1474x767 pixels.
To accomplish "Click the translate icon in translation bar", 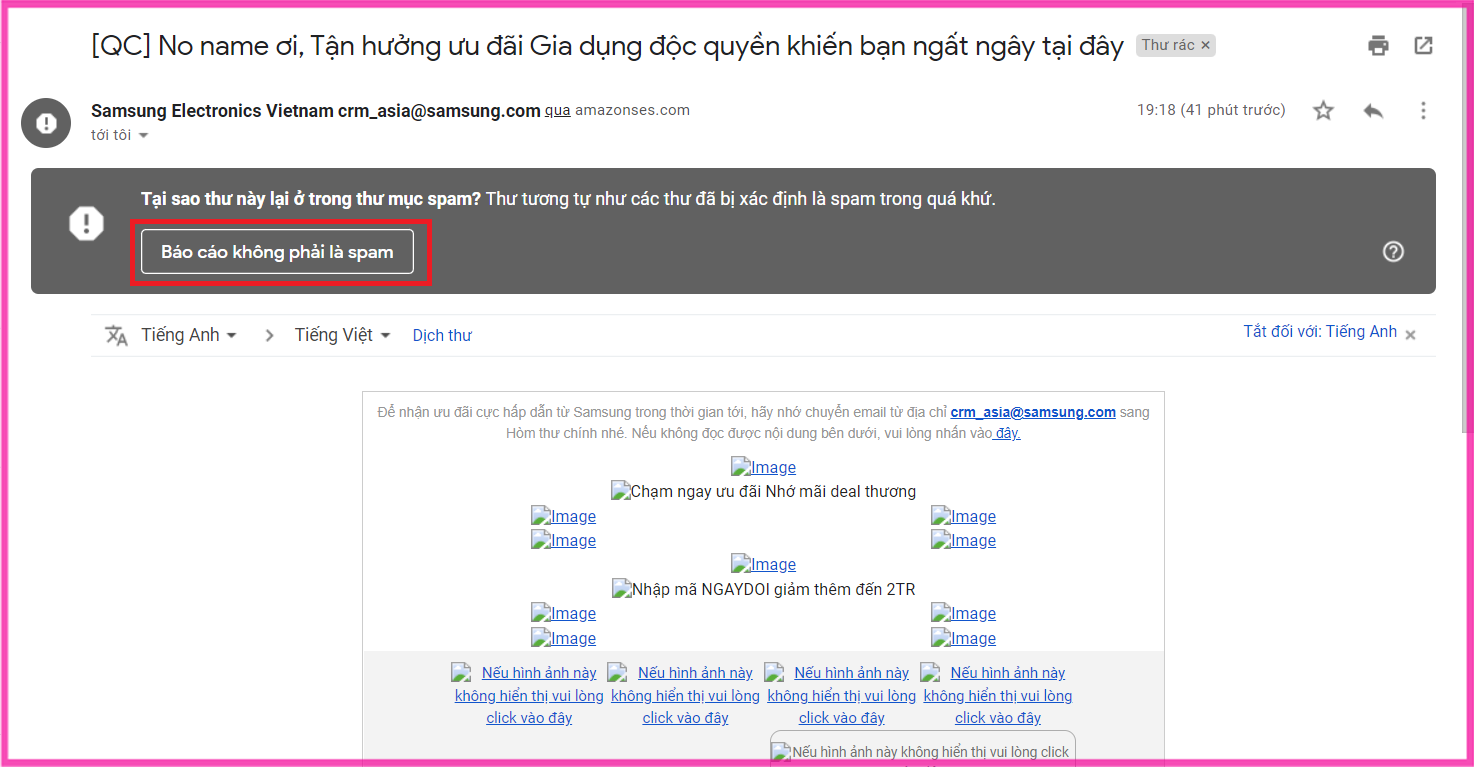I will point(116,335).
